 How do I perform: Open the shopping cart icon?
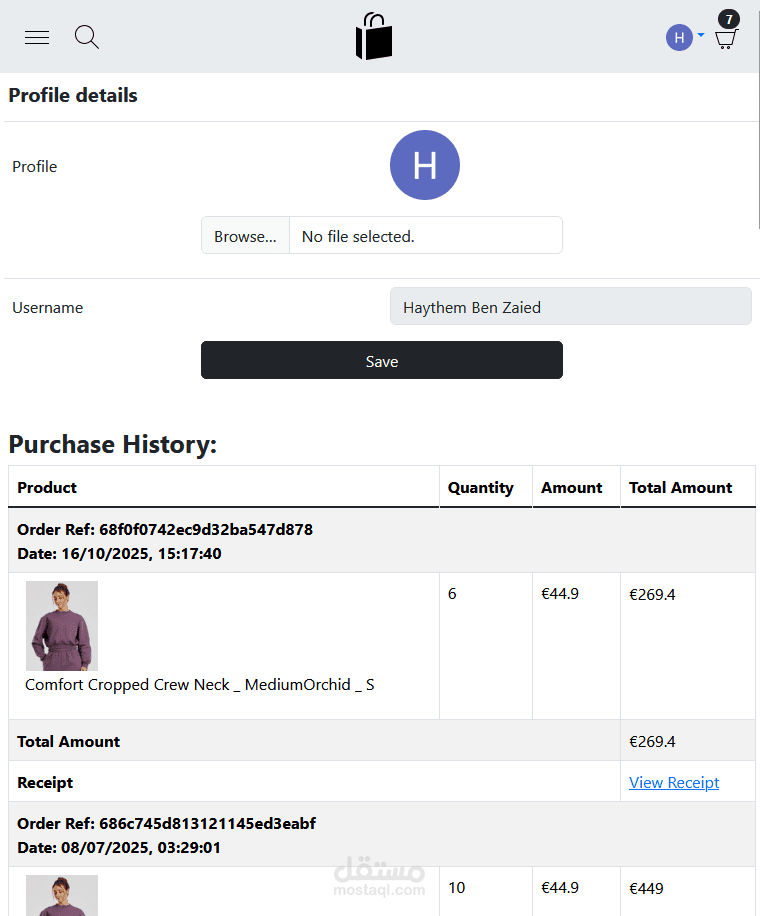click(727, 40)
